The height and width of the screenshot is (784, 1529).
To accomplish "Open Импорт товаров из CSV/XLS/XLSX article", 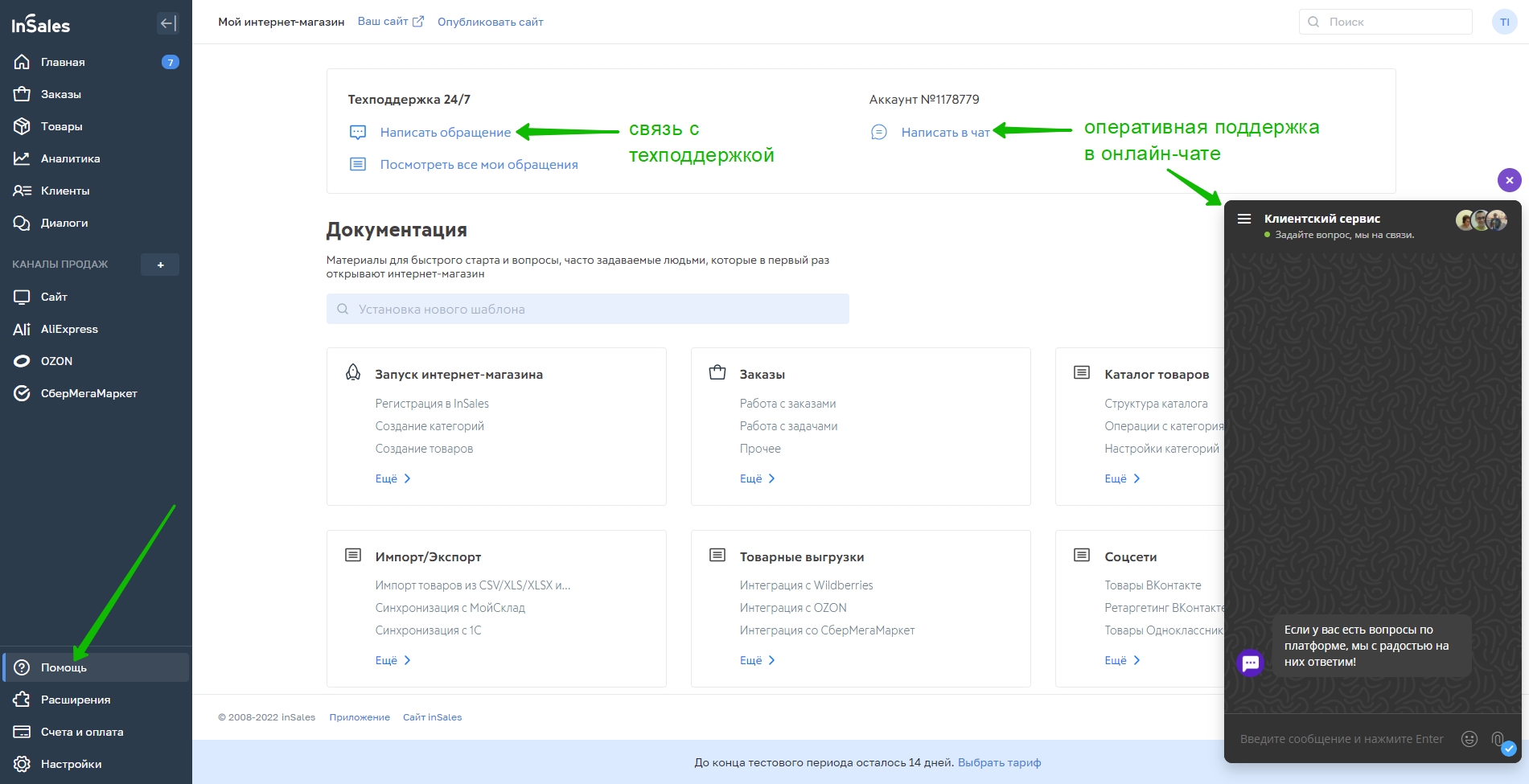I will pos(473,585).
